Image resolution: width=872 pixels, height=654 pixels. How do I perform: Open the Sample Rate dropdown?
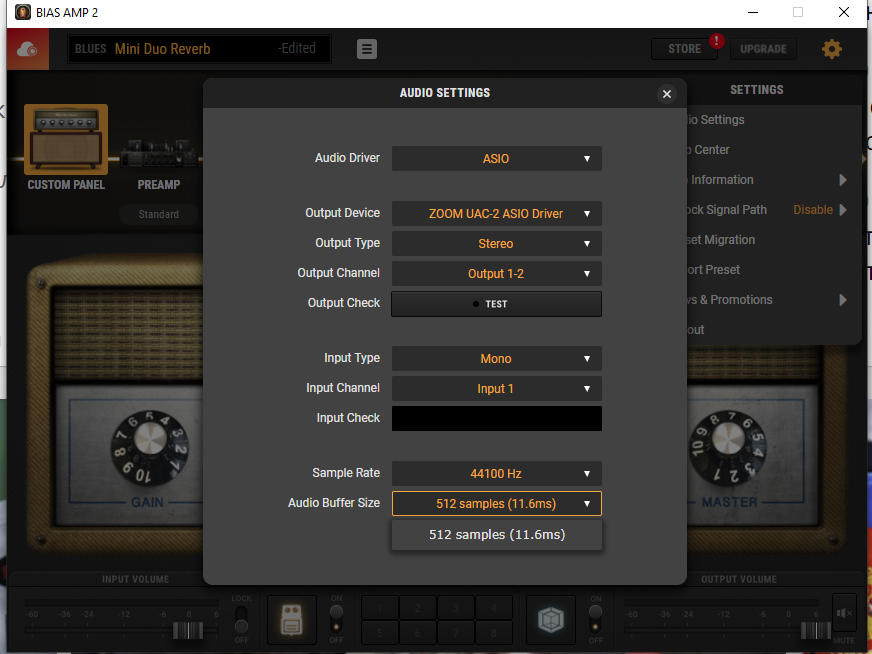tap(497, 474)
